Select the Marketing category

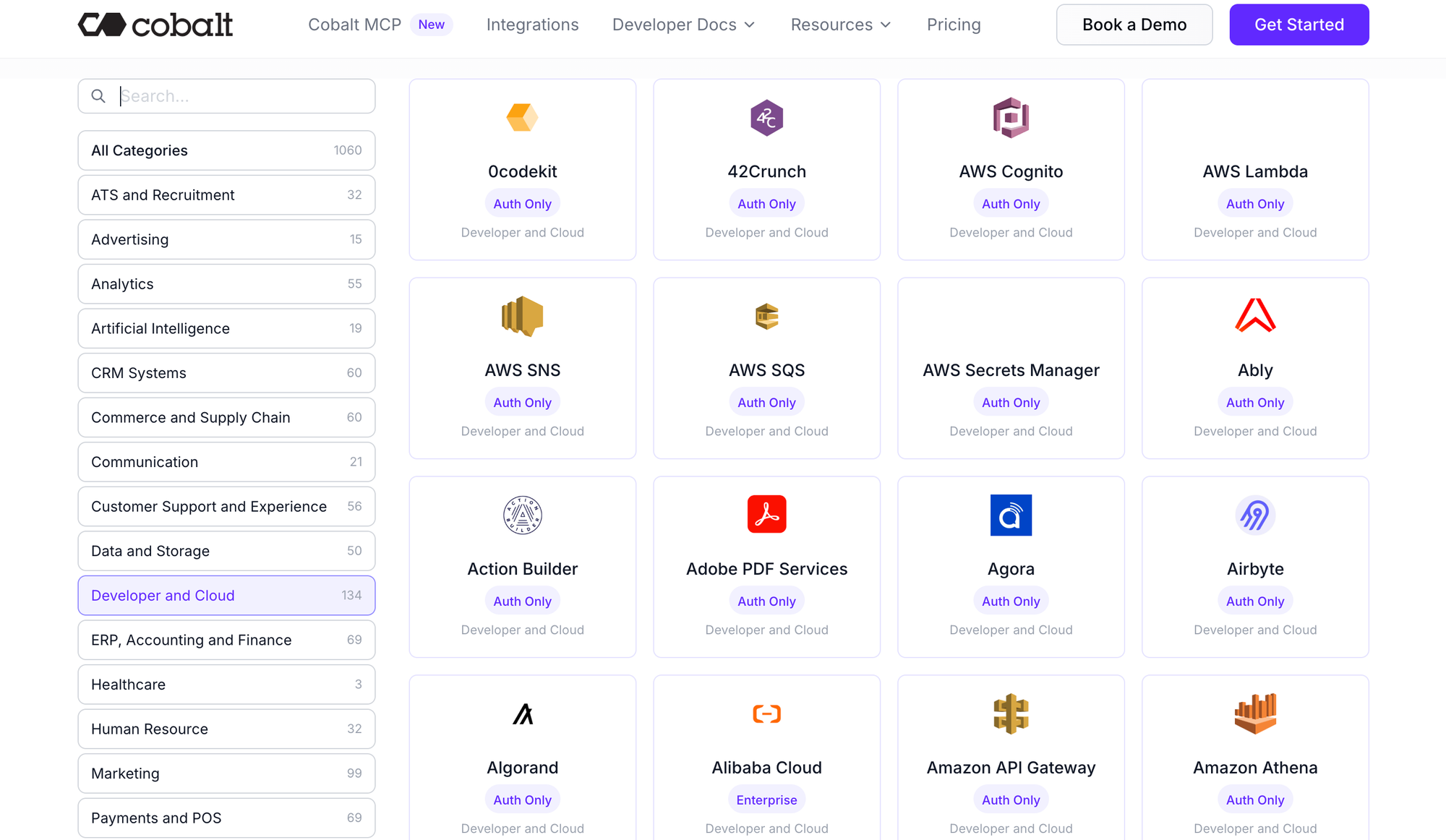226,773
